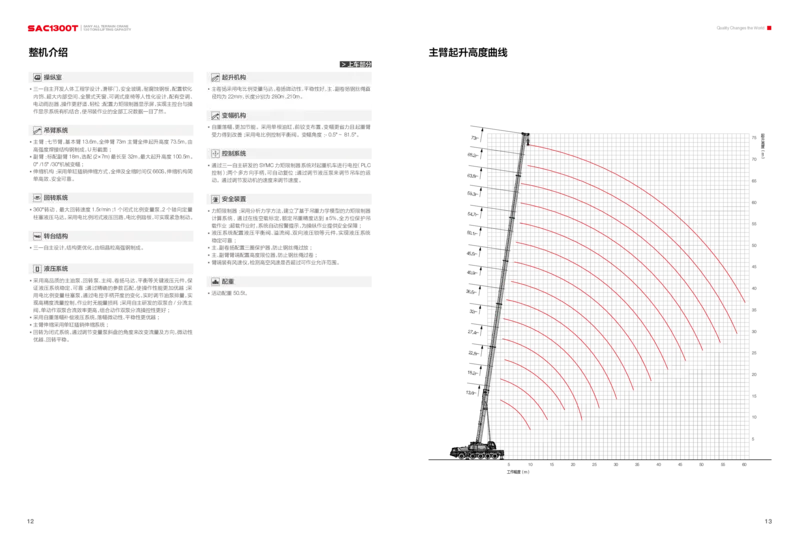800x543 pixels.
Task: Select the 安全装置 safety device icon
Action: coord(214,199)
